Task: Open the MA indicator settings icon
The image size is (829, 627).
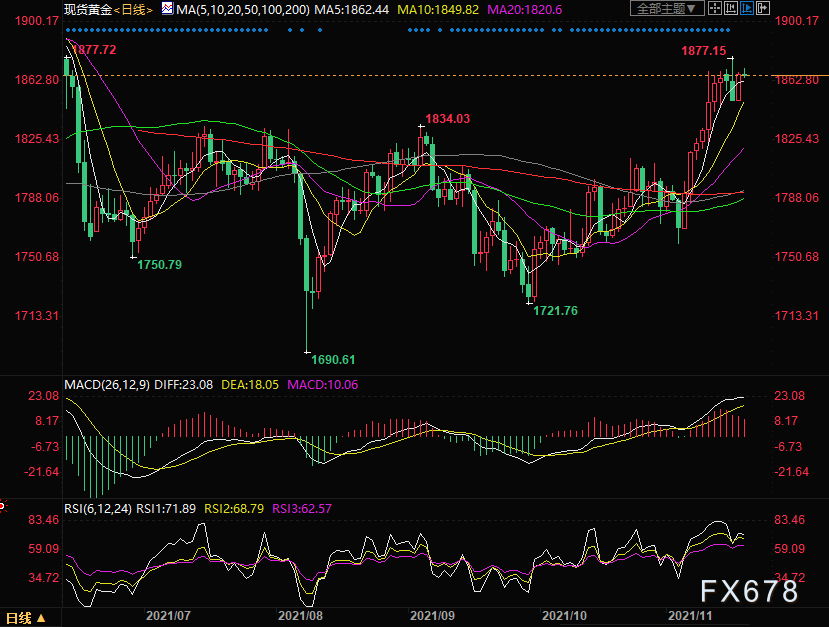Action: click(167, 8)
